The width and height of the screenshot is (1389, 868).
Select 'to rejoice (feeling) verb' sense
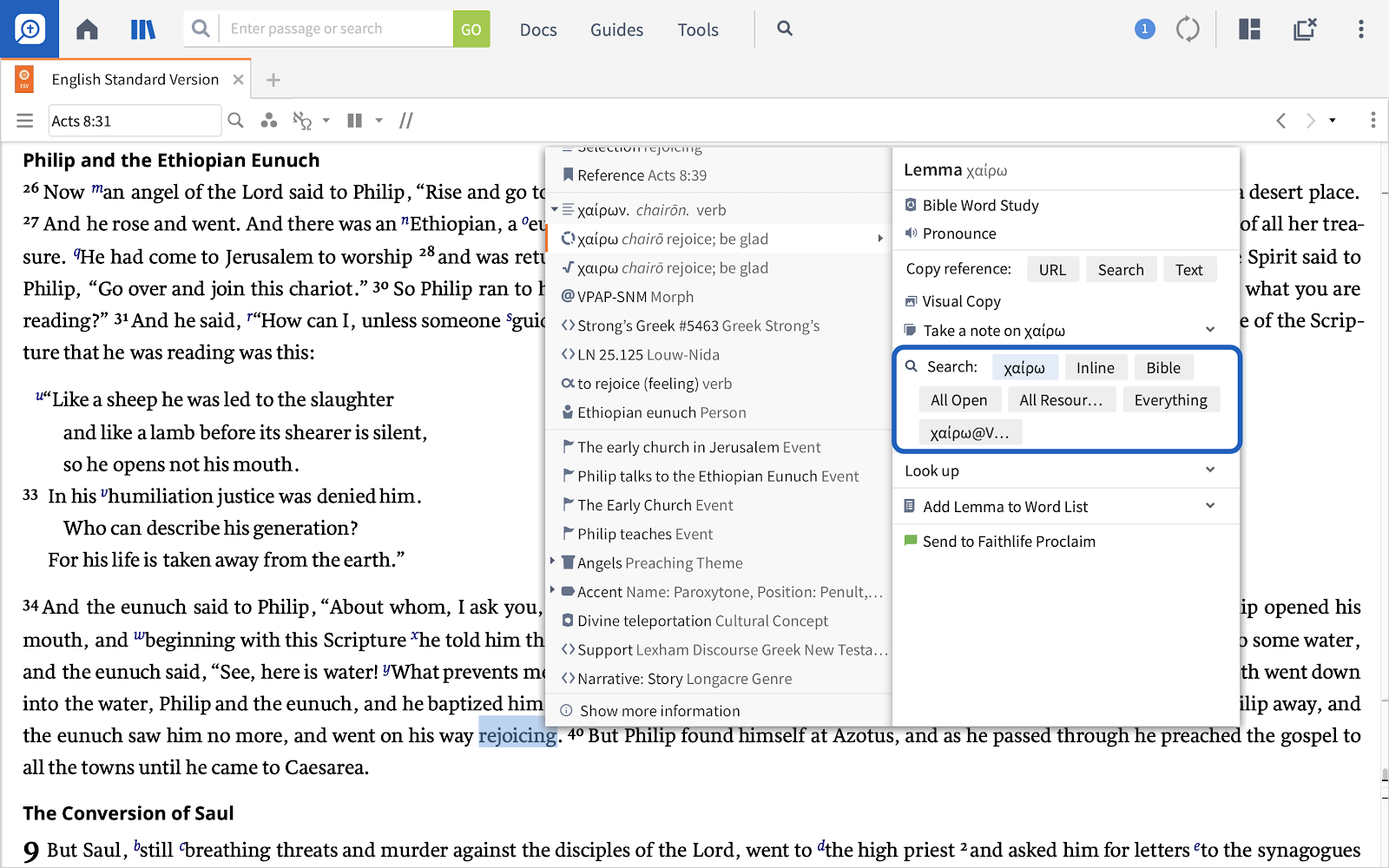pos(719,384)
